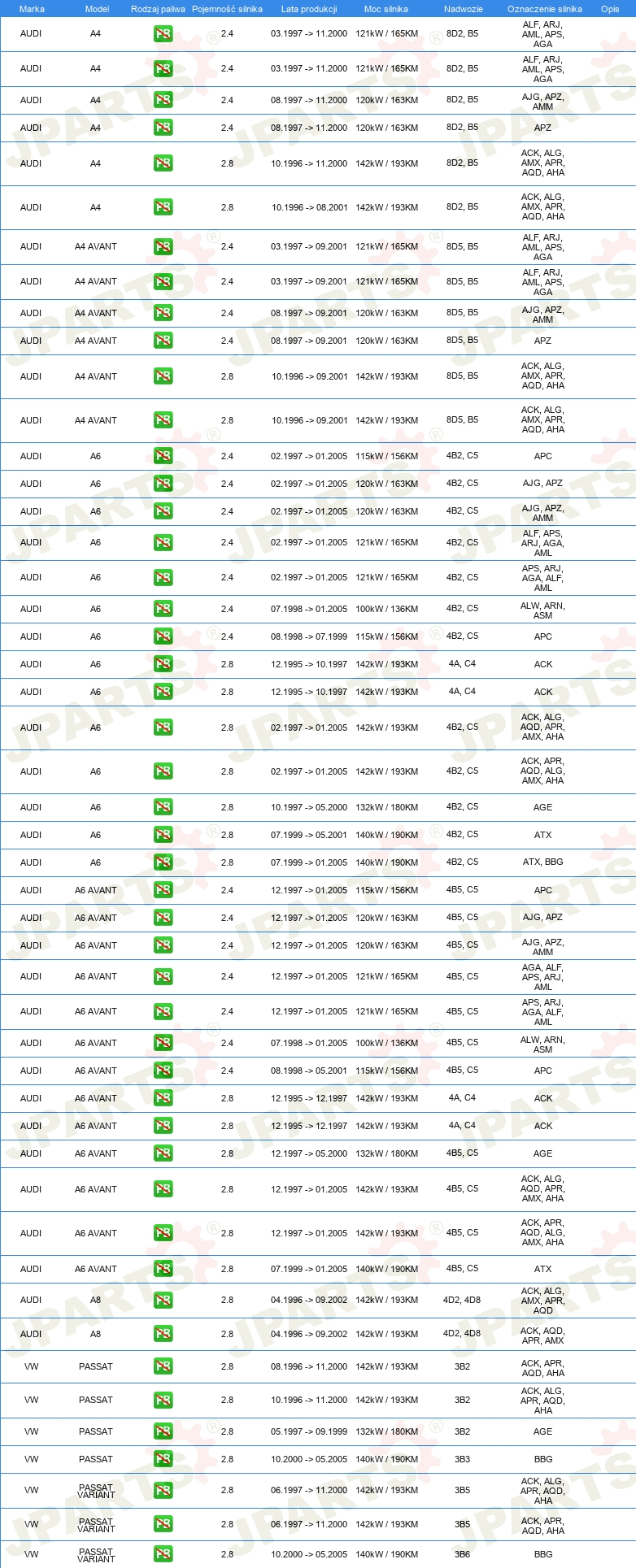636x1568 pixels.
Task: Click the Oznaczenie silnika column header
Action: pos(544,9)
